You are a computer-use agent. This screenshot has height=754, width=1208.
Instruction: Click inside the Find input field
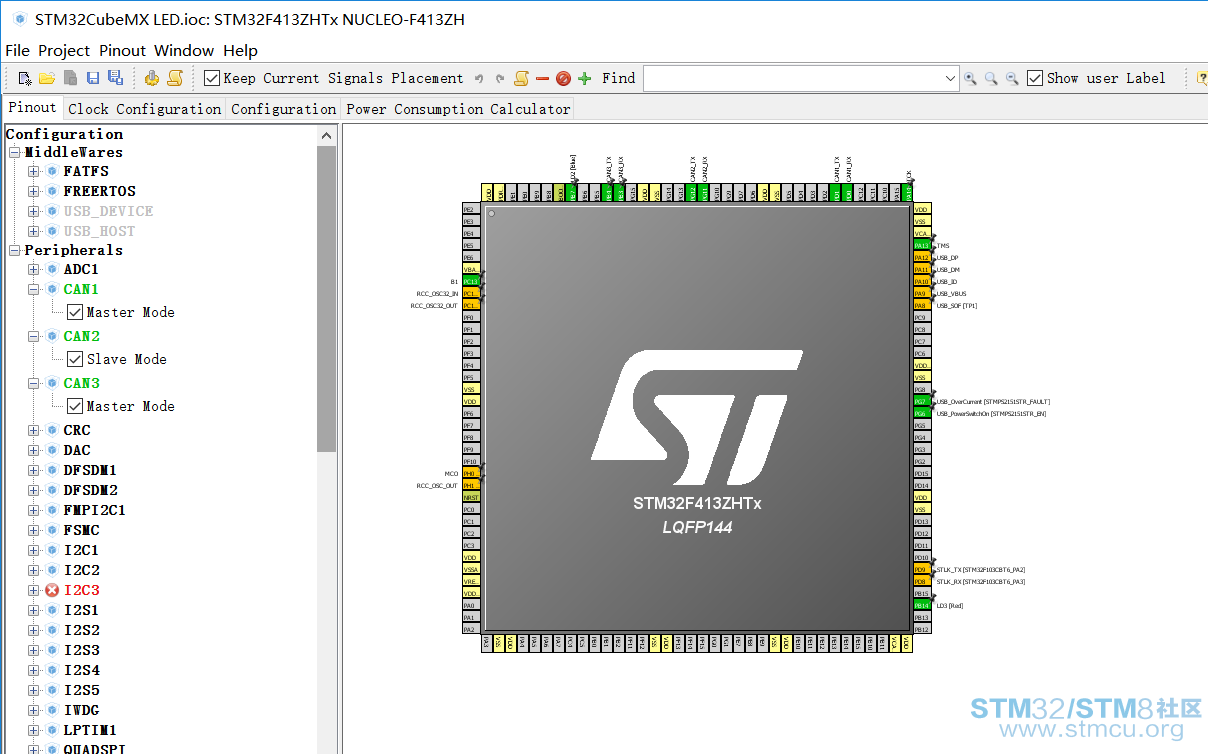(x=793, y=78)
